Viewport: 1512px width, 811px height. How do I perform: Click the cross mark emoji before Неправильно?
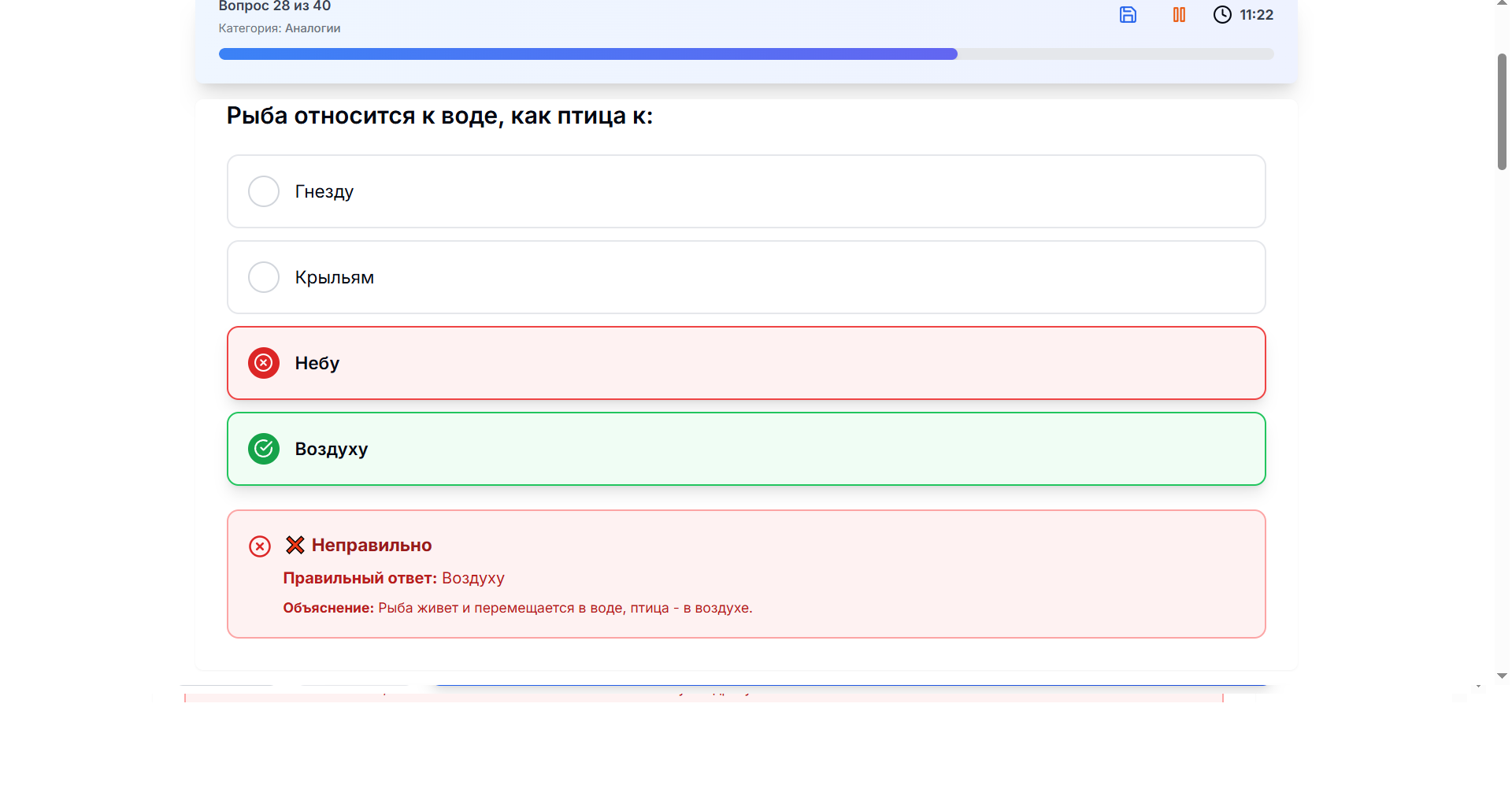point(295,545)
